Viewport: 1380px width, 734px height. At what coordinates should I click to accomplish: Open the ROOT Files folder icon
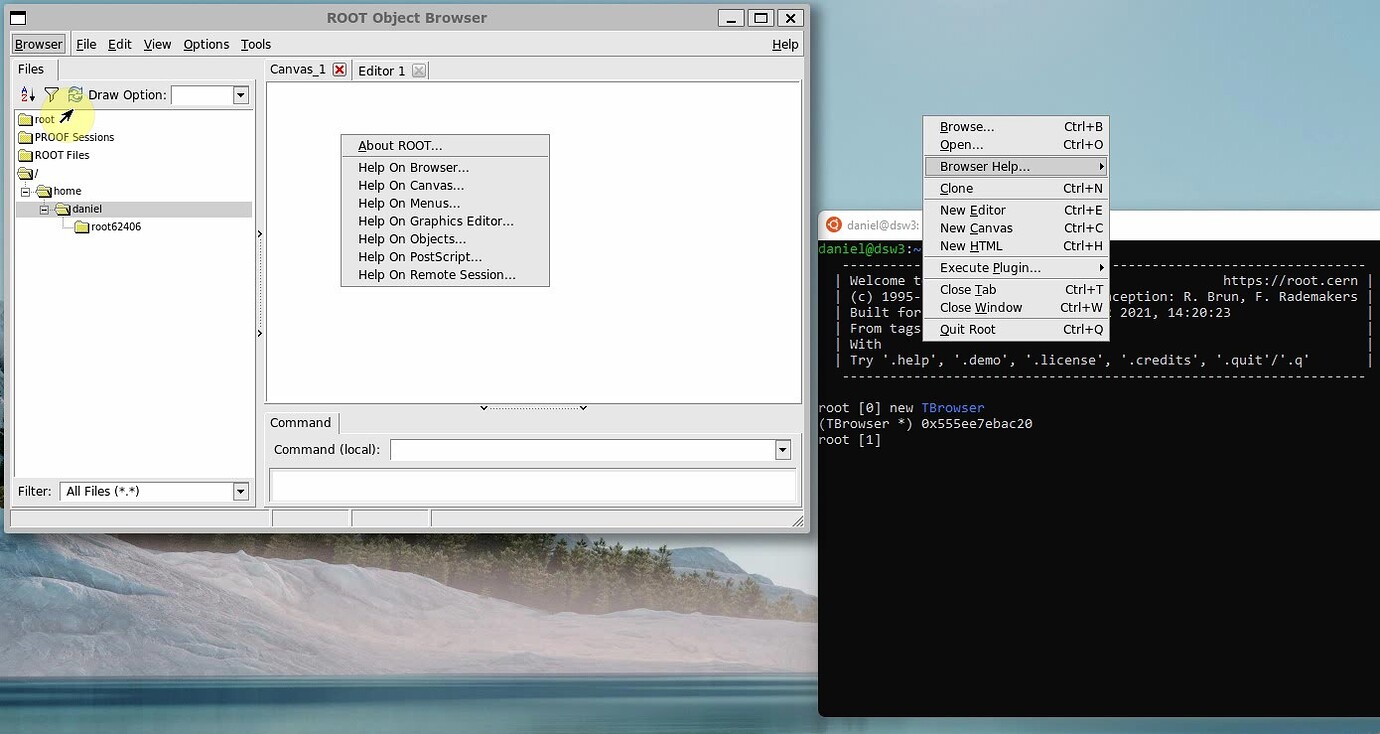click(x=28, y=155)
